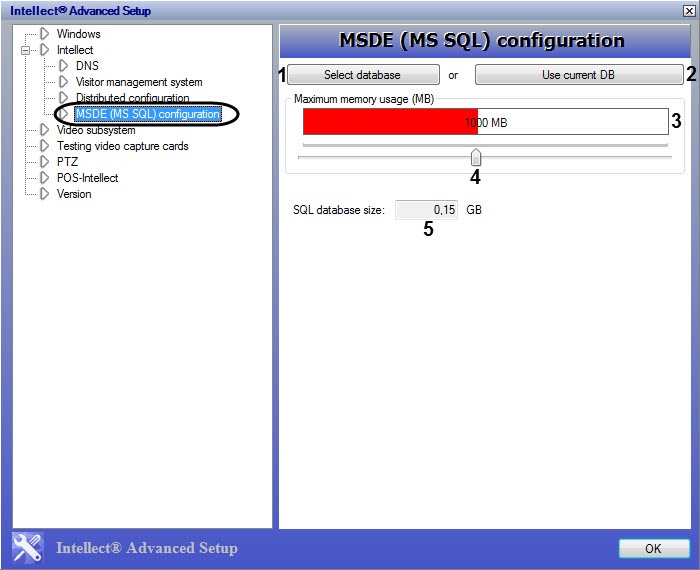This screenshot has height=570, width=700.
Task: Click the triangle icon beside Visitor management system
Action: coord(63,82)
